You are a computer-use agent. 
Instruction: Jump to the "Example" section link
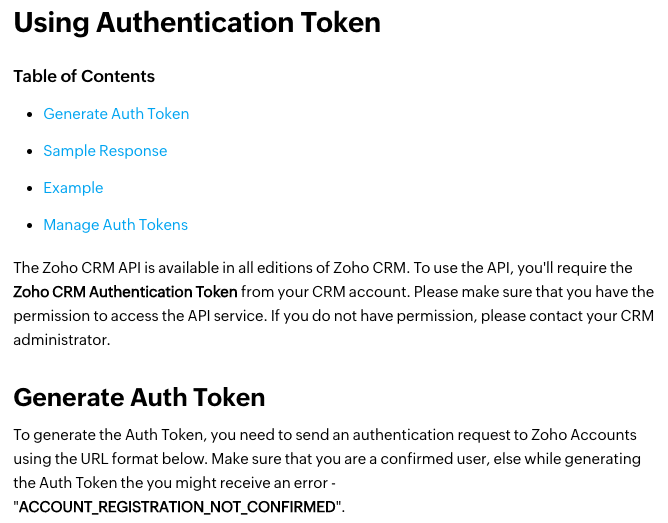point(73,188)
